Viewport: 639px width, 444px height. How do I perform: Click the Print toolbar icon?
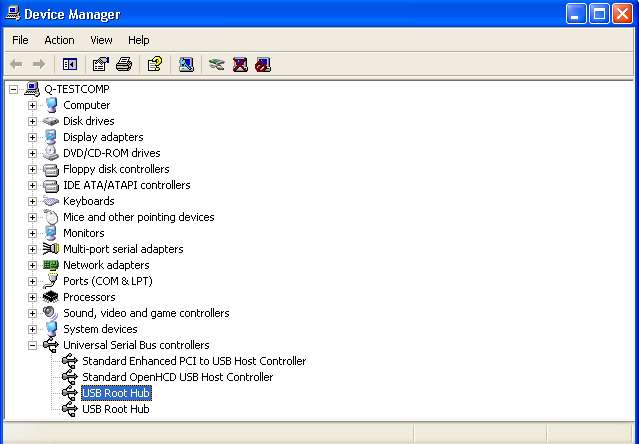pyautogui.click(x=123, y=64)
